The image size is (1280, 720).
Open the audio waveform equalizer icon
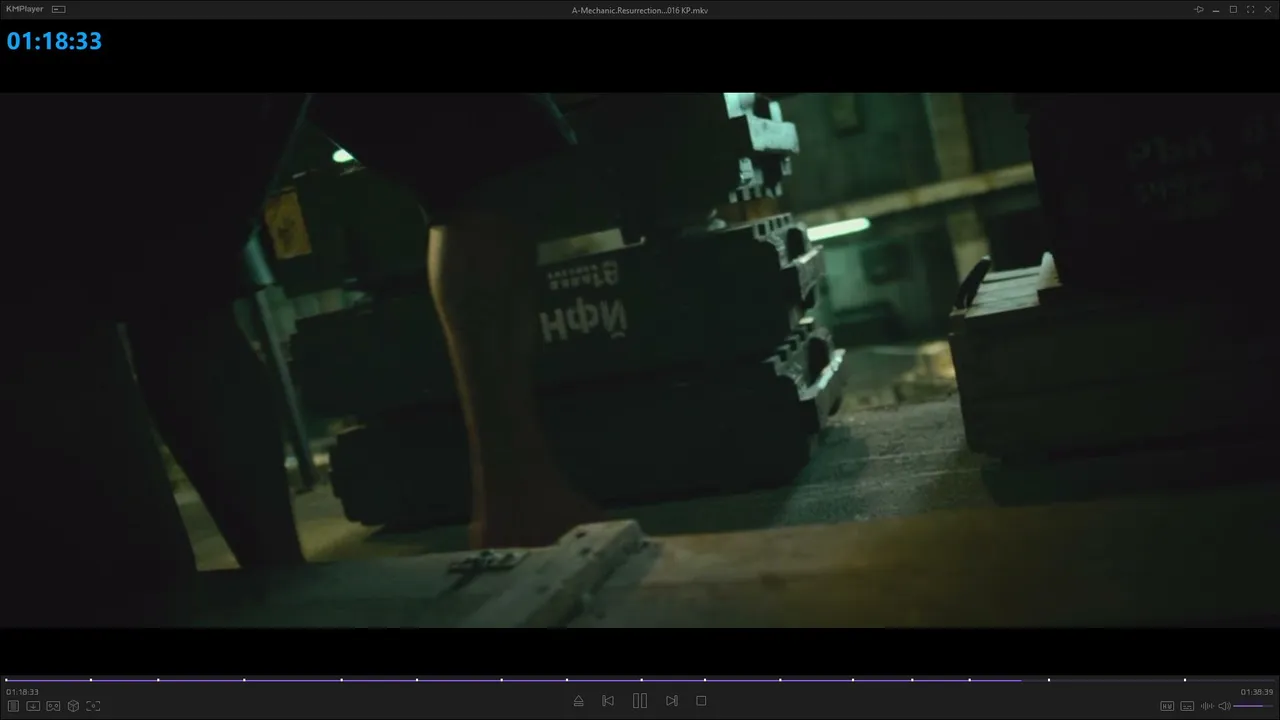pos(1207,706)
